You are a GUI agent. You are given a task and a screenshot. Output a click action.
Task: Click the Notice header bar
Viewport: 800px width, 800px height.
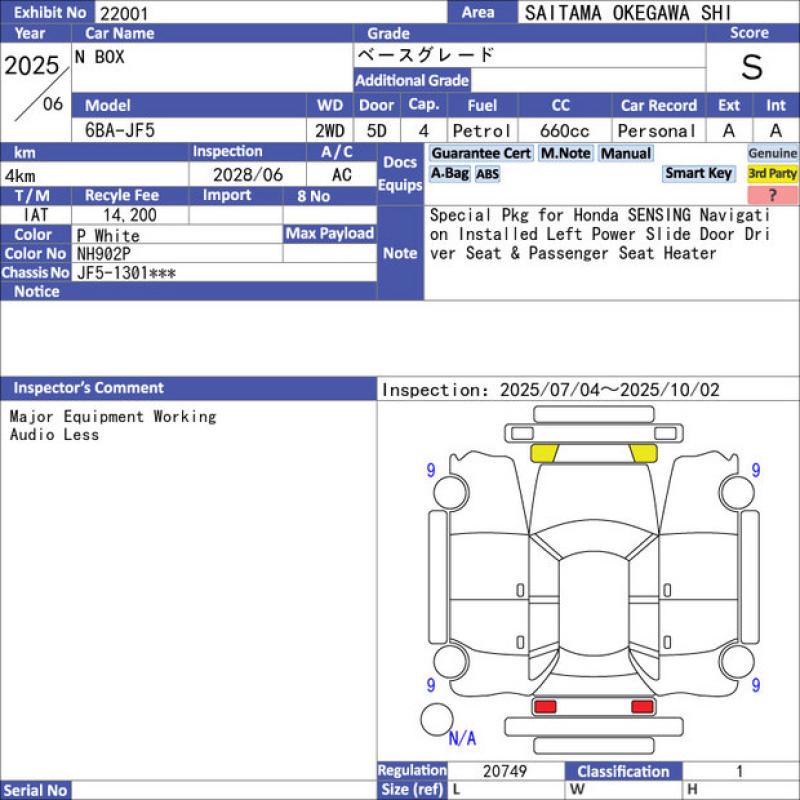point(188,291)
